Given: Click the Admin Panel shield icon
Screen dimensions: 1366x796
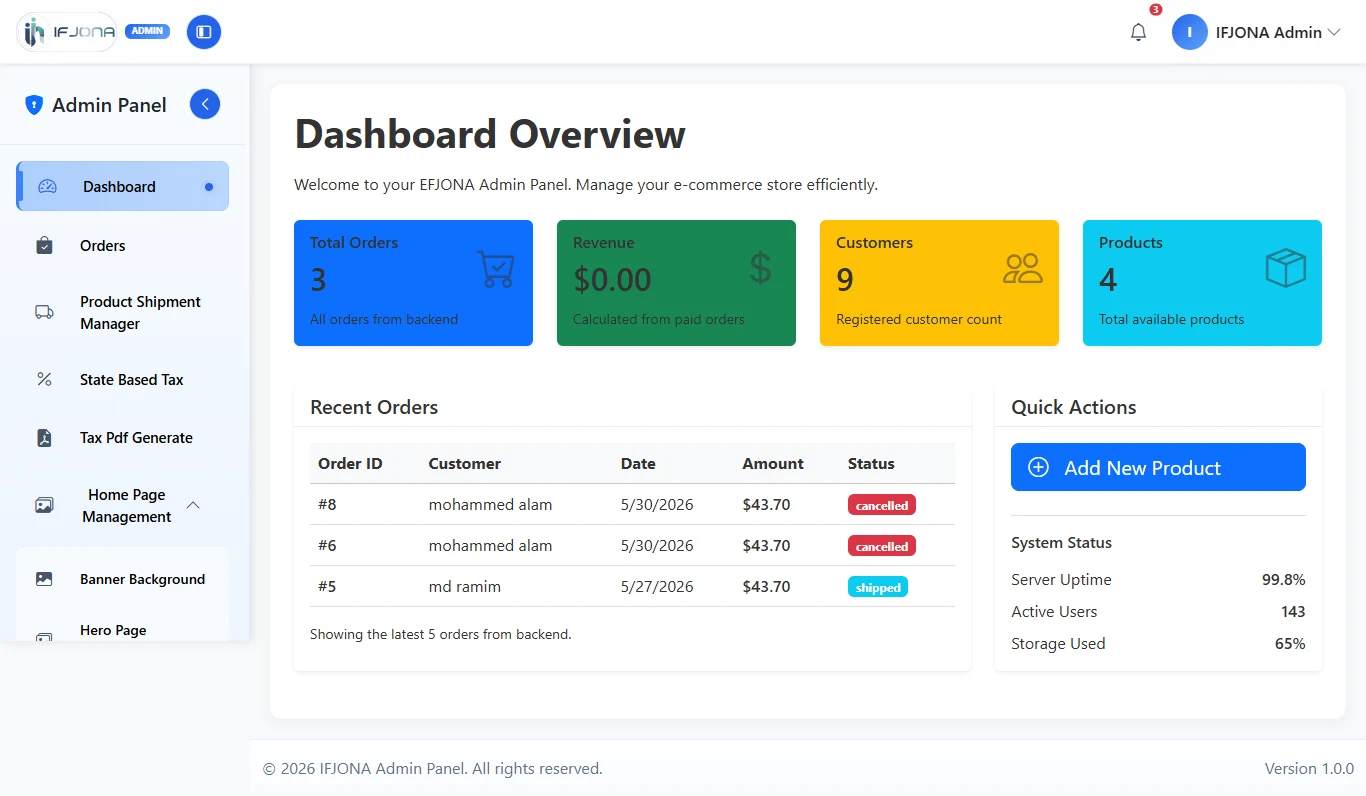Looking at the screenshot, I should click(x=34, y=105).
